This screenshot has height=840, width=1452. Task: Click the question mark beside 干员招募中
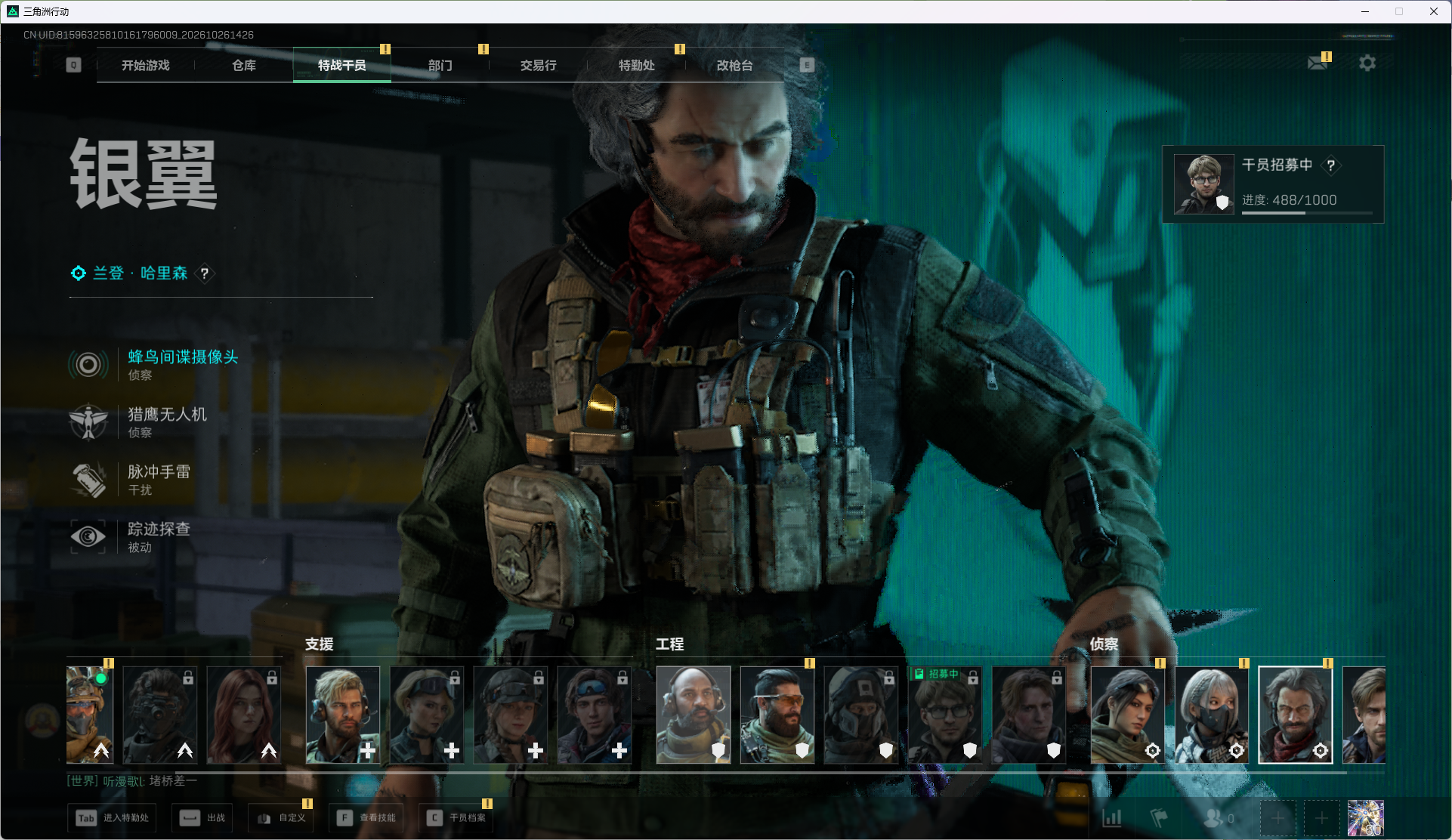pos(1331,165)
